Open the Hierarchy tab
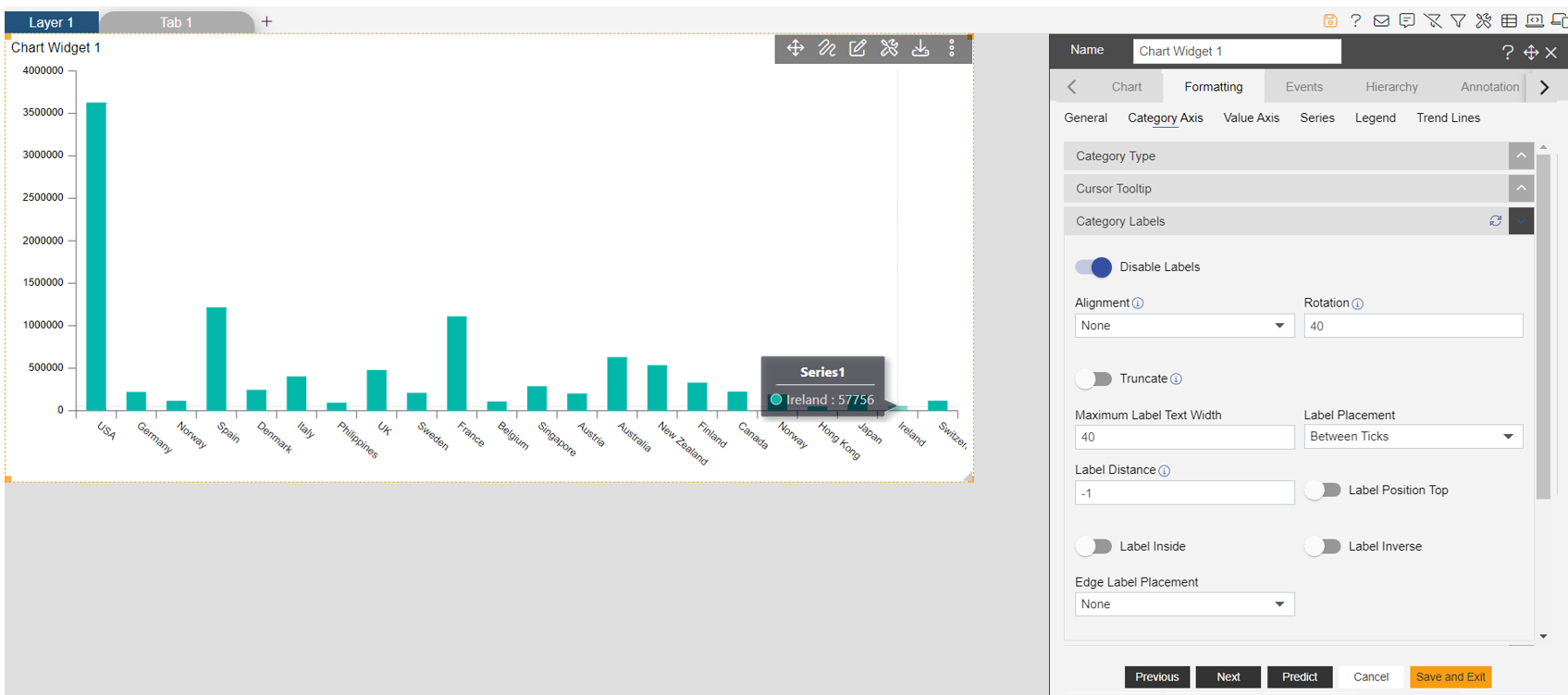Image resolution: width=1568 pixels, height=695 pixels. [x=1391, y=87]
